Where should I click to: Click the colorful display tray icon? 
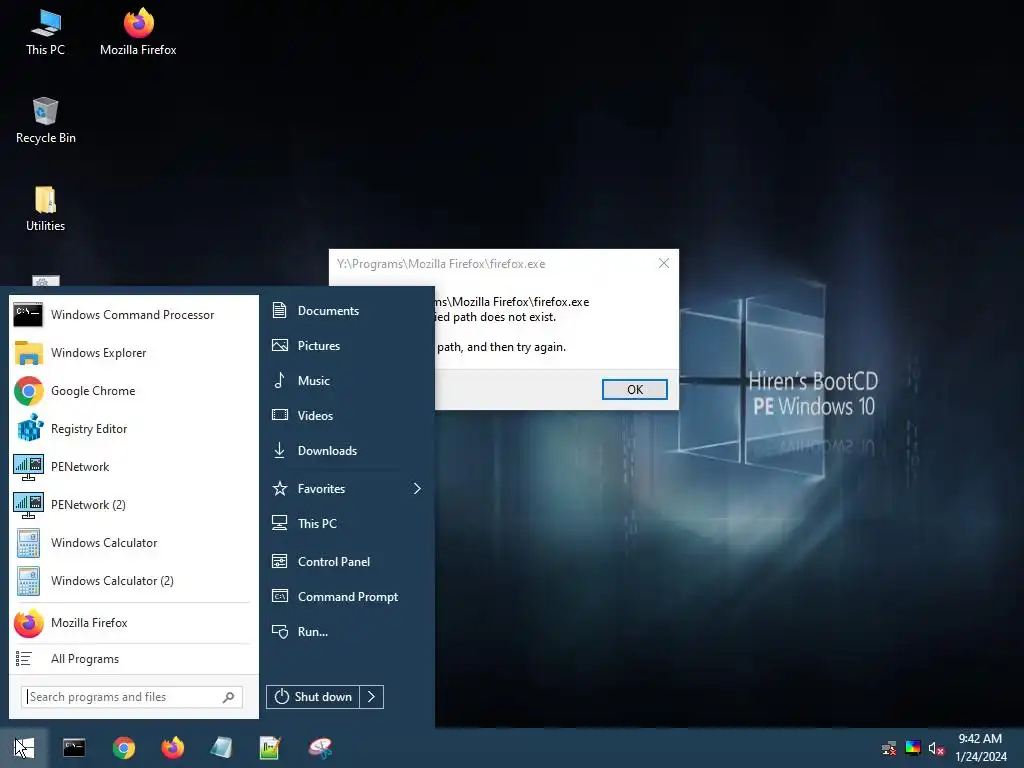[x=913, y=748]
